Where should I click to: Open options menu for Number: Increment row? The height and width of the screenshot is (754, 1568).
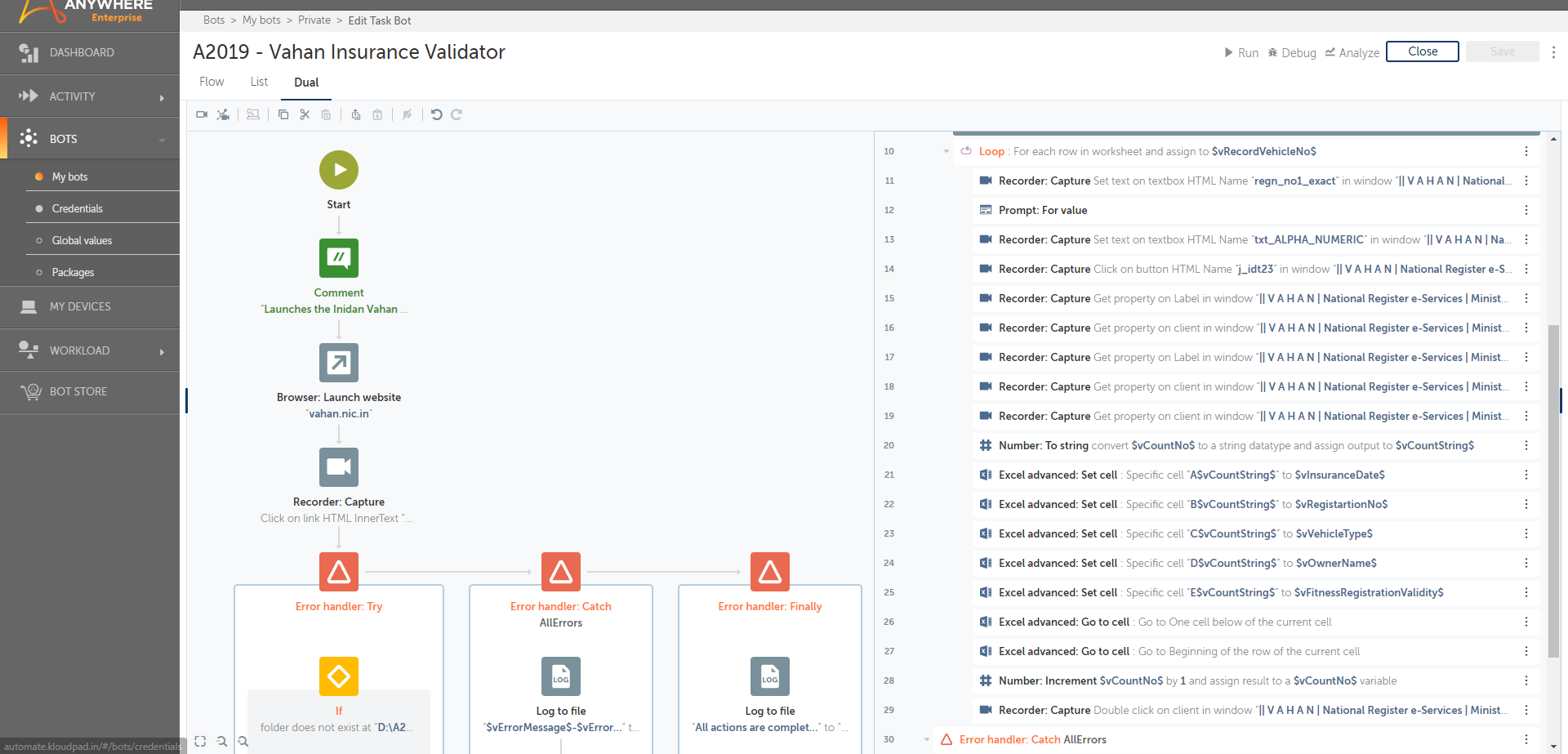[1526, 680]
